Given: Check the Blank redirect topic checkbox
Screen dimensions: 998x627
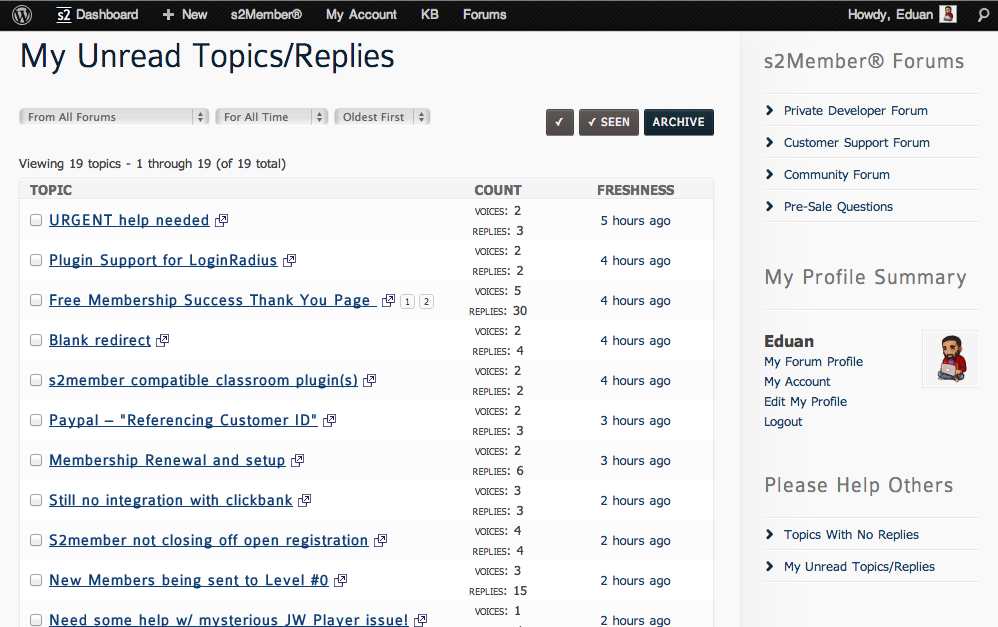Looking at the screenshot, I should tap(36, 341).
